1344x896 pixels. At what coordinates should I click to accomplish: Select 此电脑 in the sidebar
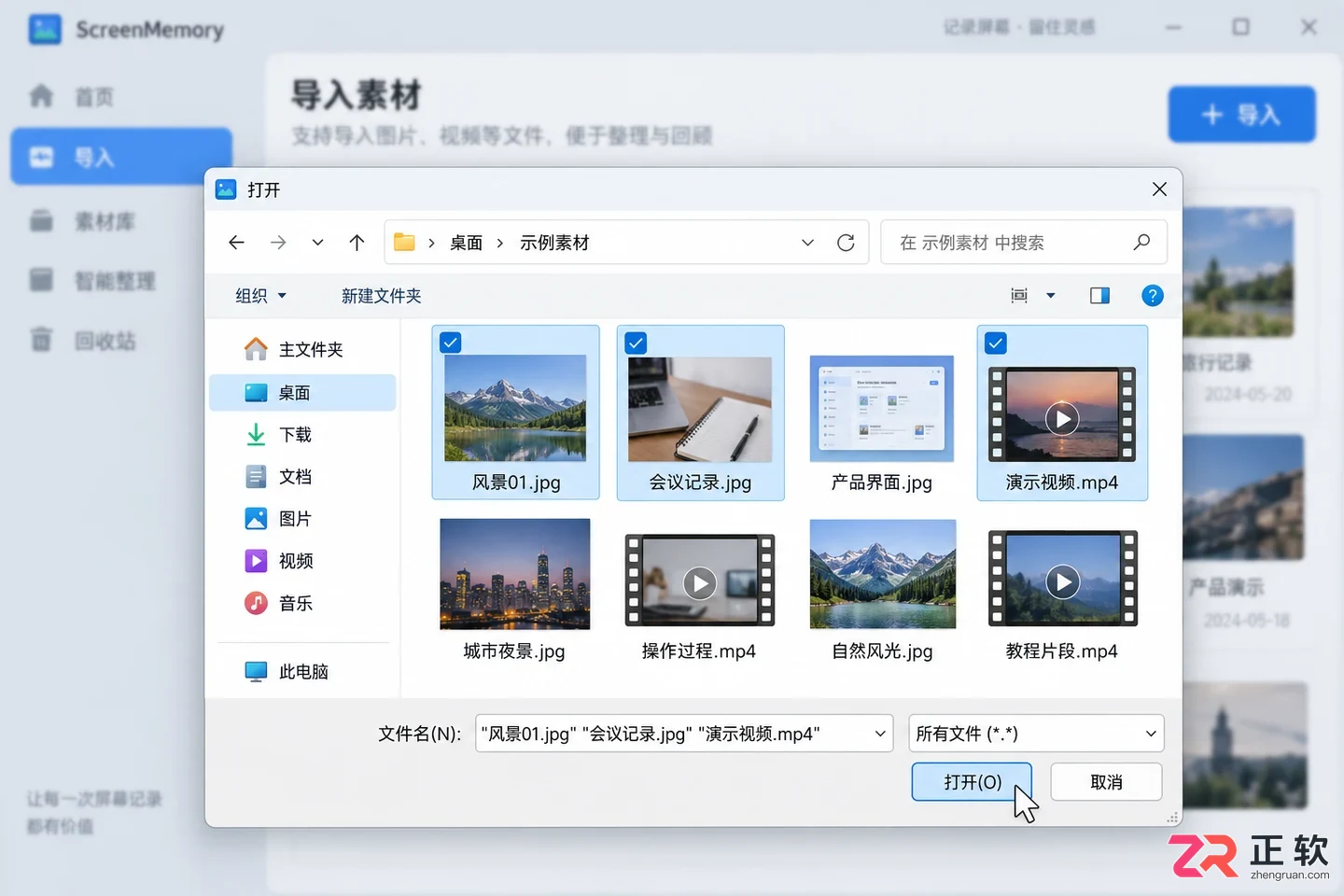302,672
